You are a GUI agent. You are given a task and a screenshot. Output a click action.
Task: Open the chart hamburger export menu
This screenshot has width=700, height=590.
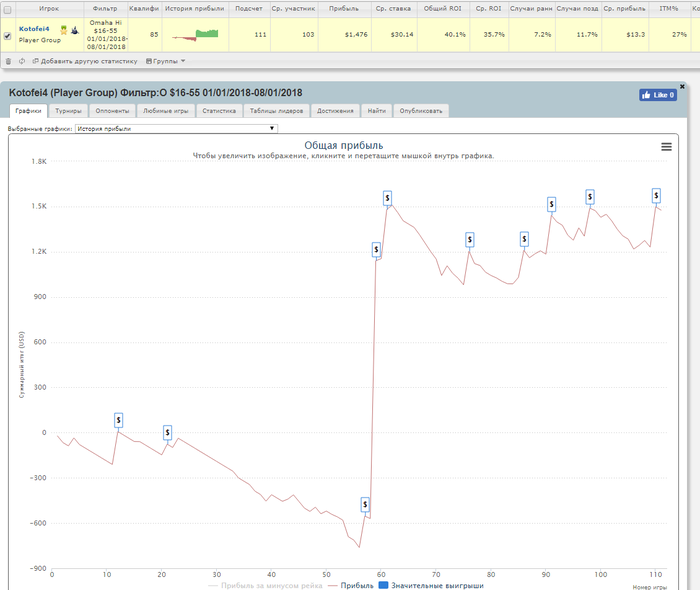[666, 147]
